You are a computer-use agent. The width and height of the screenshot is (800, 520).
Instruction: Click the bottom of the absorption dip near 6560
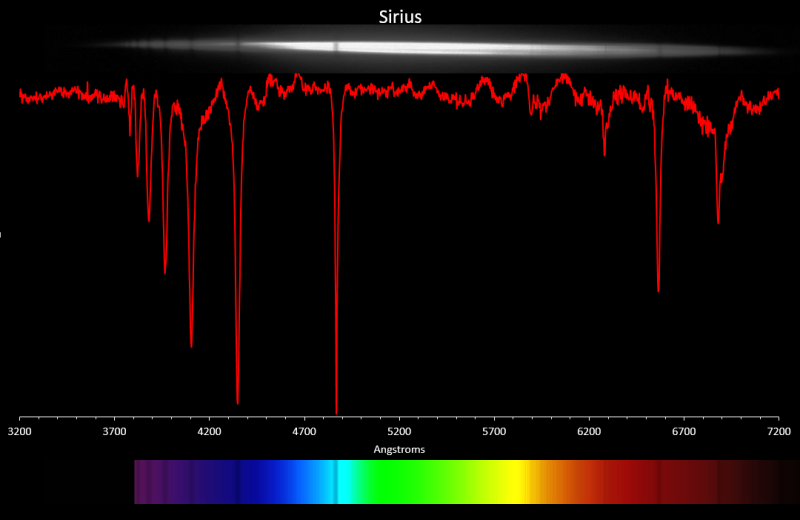click(x=658, y=290)
